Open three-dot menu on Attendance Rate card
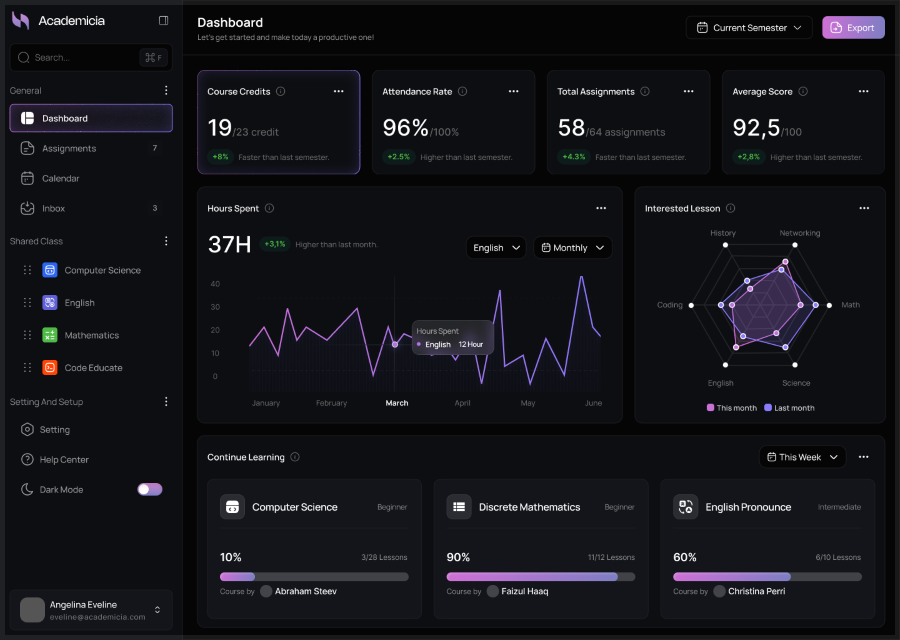Screen dimensions: 900x640 click(513, 91)
